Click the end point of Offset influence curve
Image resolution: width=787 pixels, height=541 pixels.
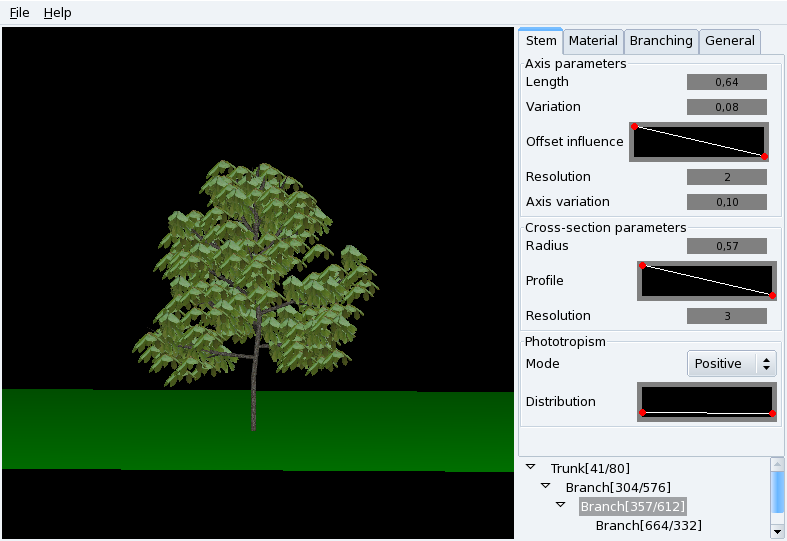[764, 157]
